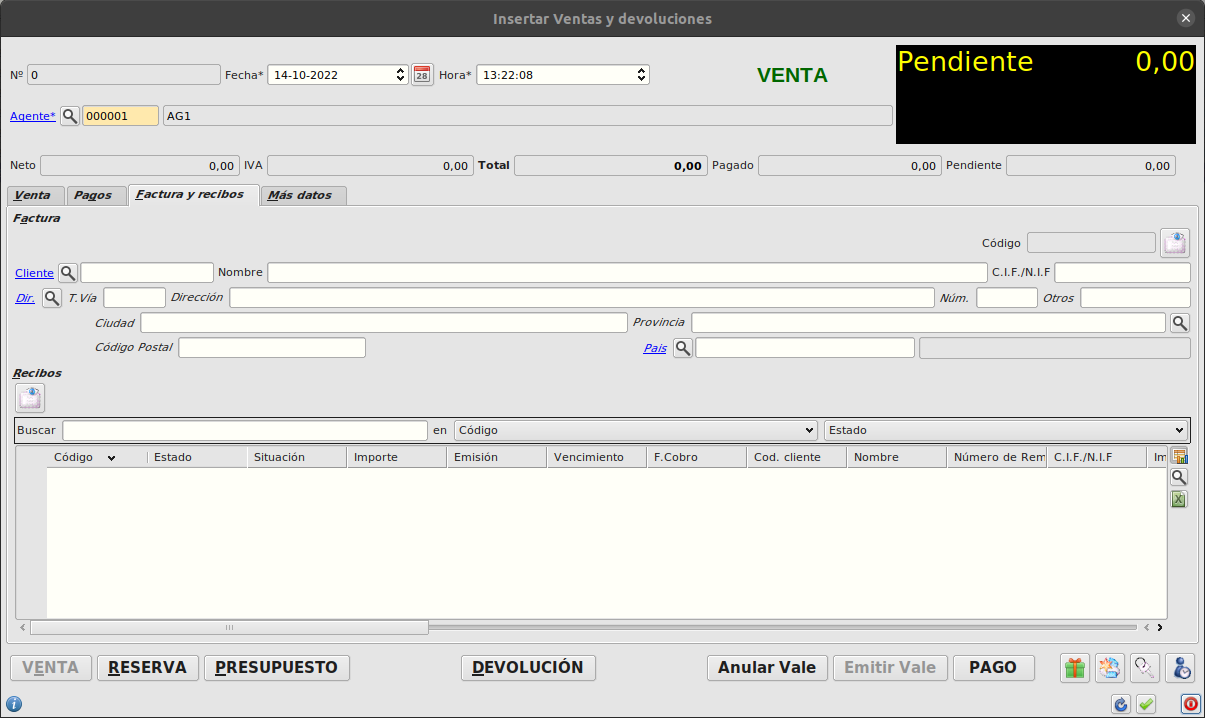Click the blue info icon in status bar
1205x718 pixels.
click(13, 704)
